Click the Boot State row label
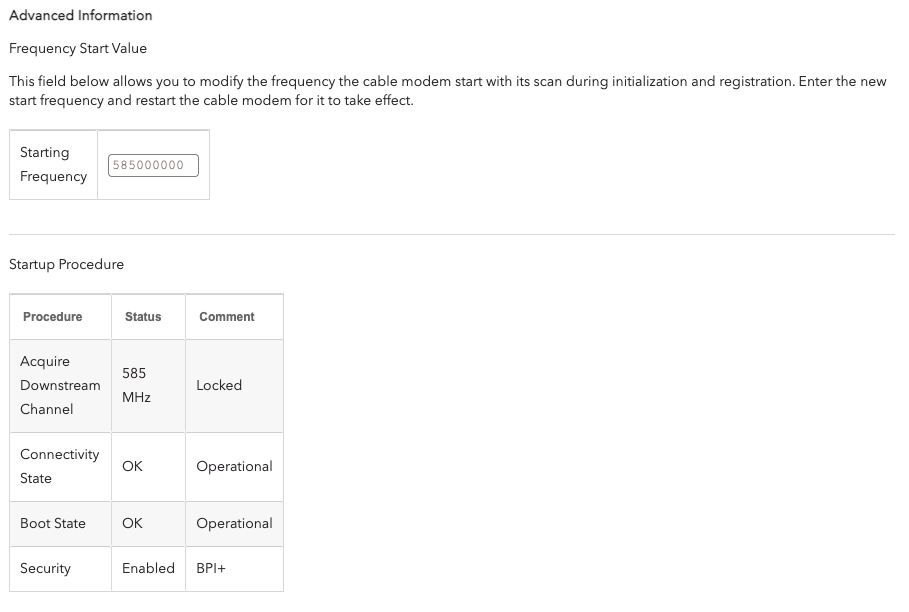The width and height of the screenshot is (909, 612). (x=53, y=523)
